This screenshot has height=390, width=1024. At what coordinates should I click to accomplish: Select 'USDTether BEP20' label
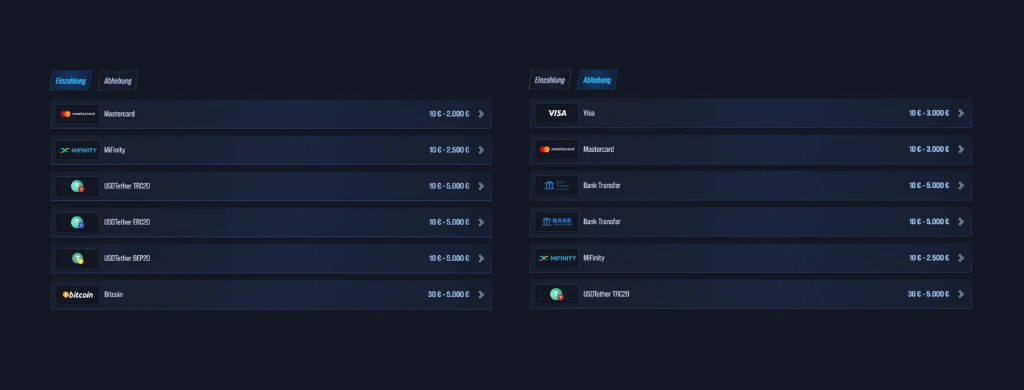point(127,259)
